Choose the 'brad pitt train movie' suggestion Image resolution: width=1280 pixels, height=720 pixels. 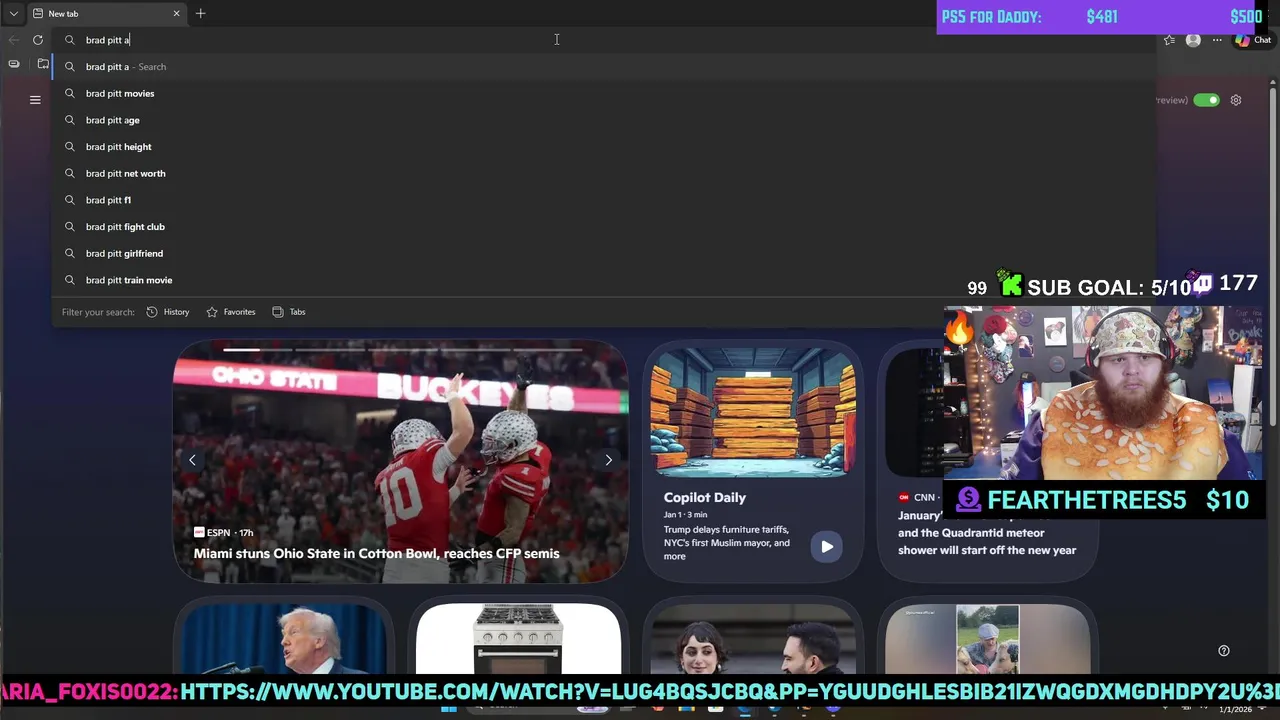point(604,280)
